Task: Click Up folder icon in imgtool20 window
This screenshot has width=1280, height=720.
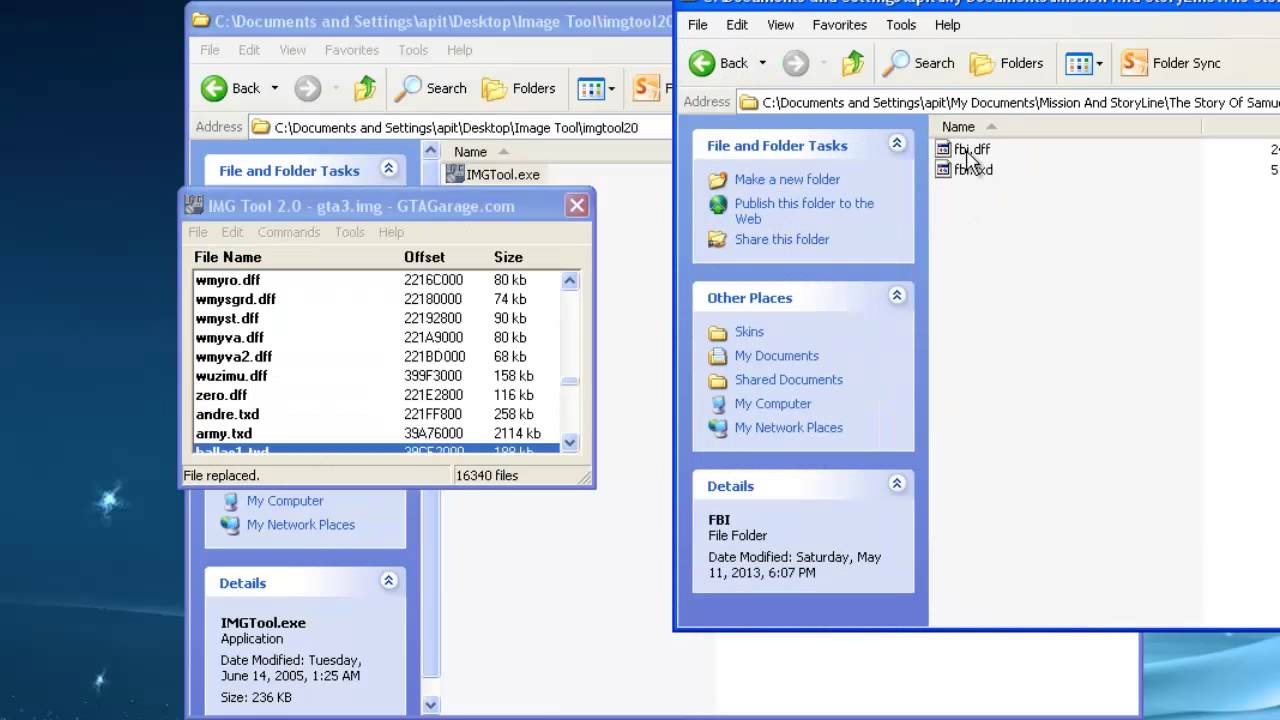Action: (365, 88)
